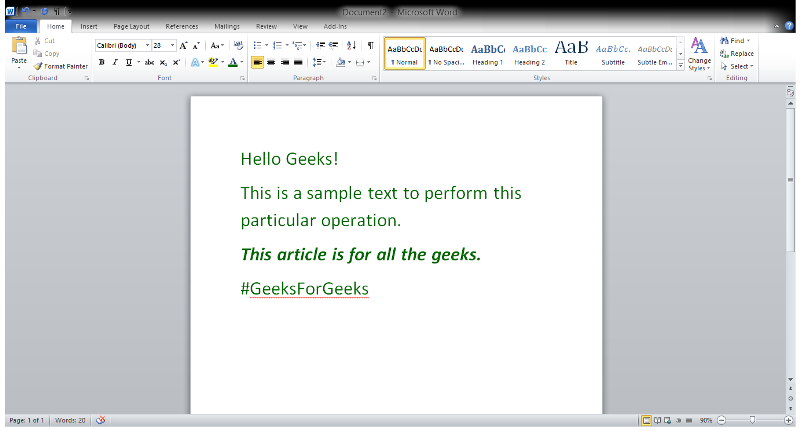Sort the text with the A-Z icon

point(351,45)
